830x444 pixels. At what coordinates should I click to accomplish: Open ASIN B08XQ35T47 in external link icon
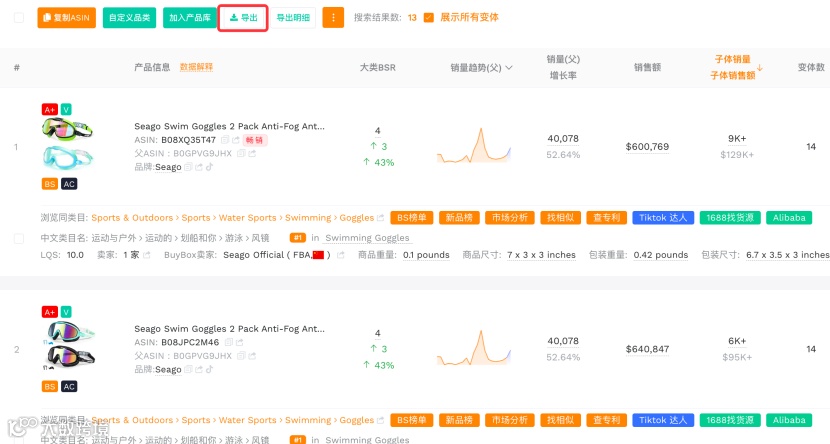236,140
